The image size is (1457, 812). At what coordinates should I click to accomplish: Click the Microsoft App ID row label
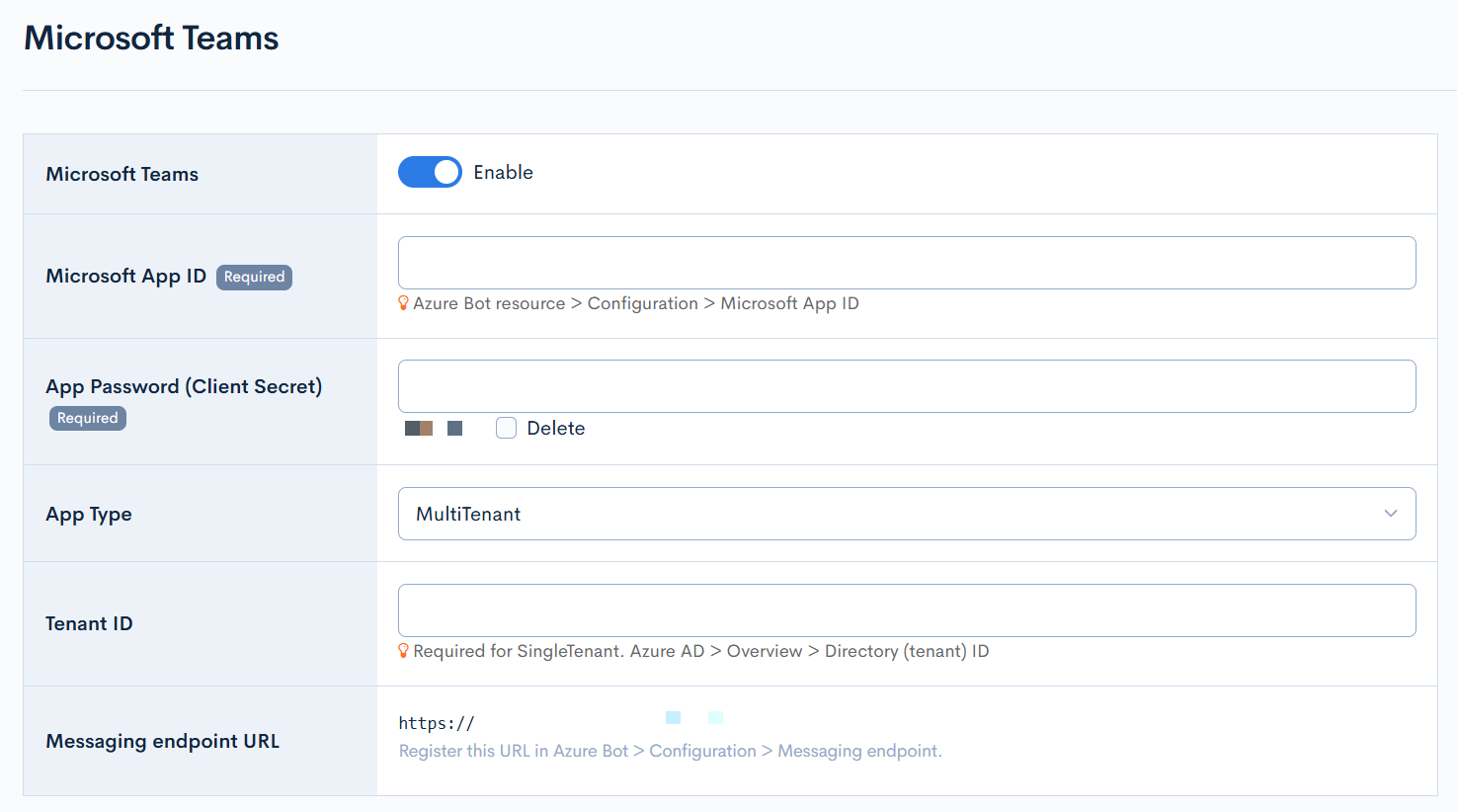tap(125, 276)
